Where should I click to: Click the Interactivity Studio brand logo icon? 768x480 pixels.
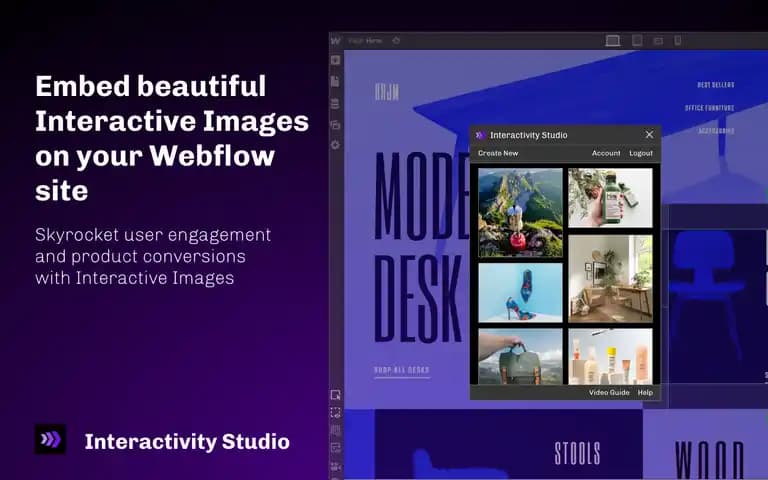[50, 439]
